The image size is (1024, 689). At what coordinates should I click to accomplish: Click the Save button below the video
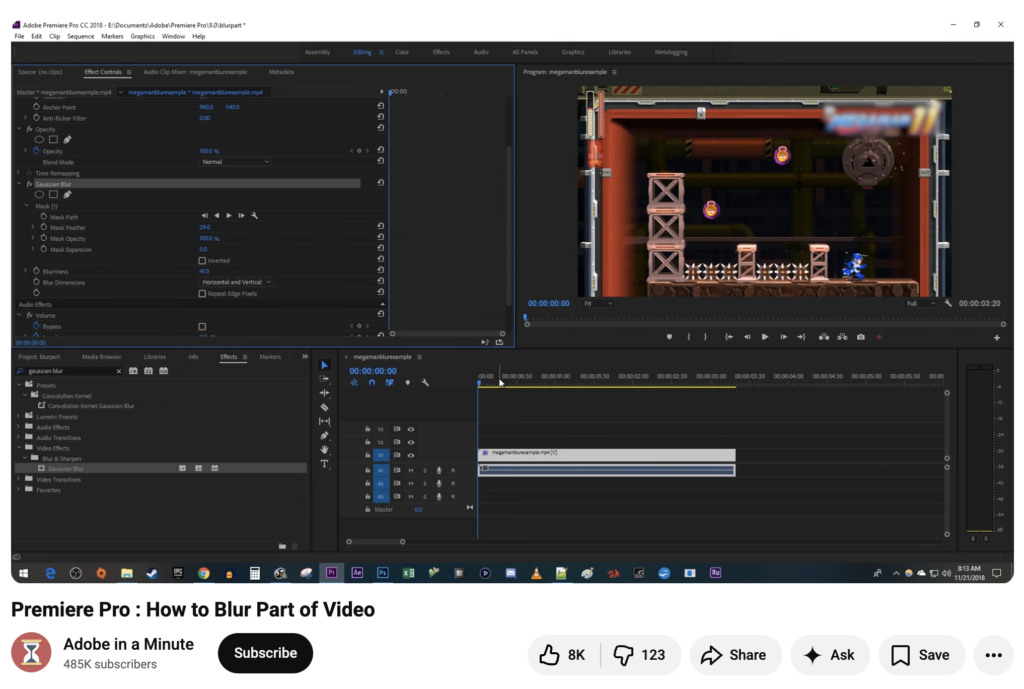click(x=921, y=655)
